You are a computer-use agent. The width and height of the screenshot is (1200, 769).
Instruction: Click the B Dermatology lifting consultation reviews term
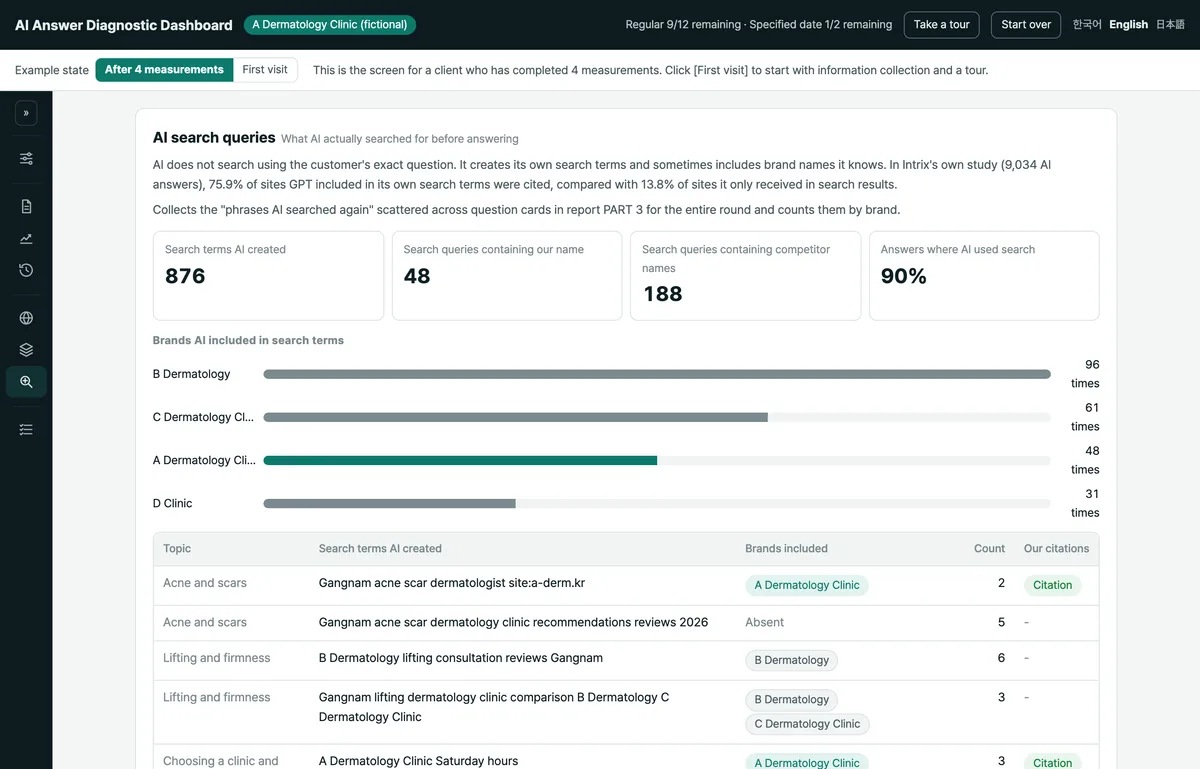461,658
